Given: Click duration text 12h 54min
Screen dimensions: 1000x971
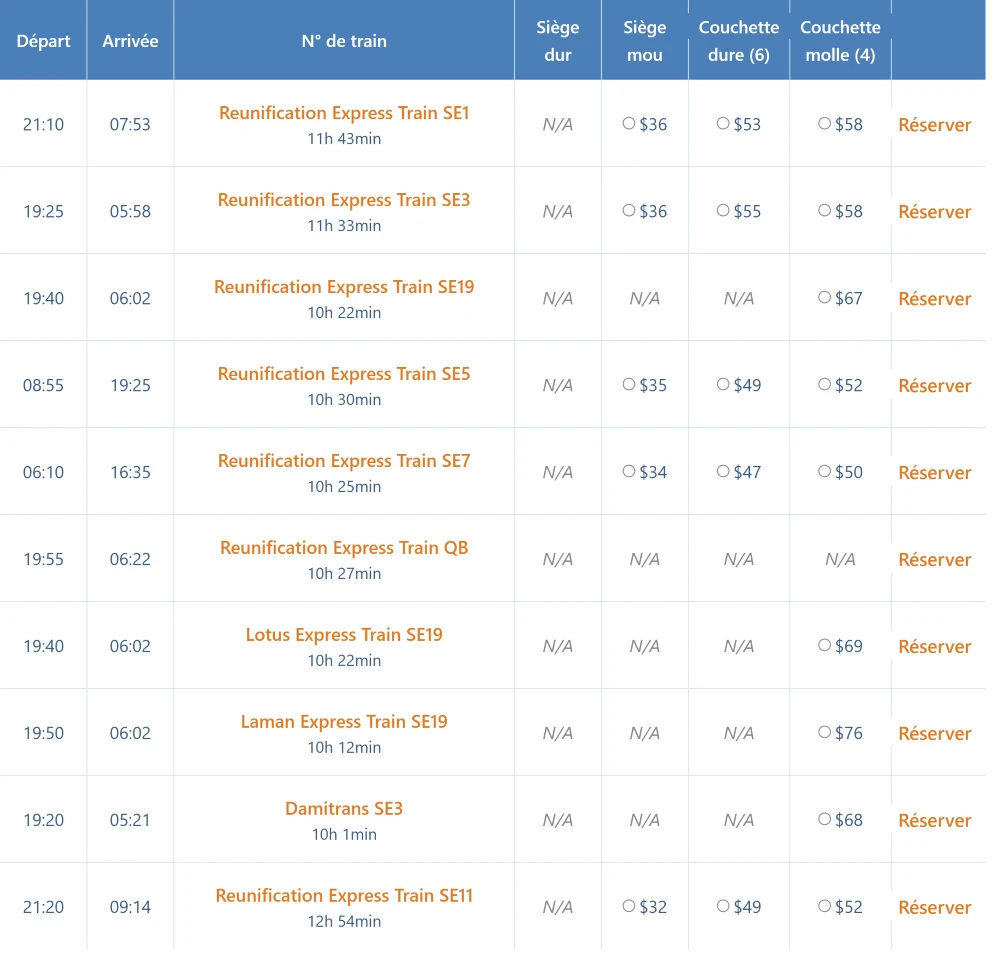Looking at the screenshot, I should tap(344, 921).
